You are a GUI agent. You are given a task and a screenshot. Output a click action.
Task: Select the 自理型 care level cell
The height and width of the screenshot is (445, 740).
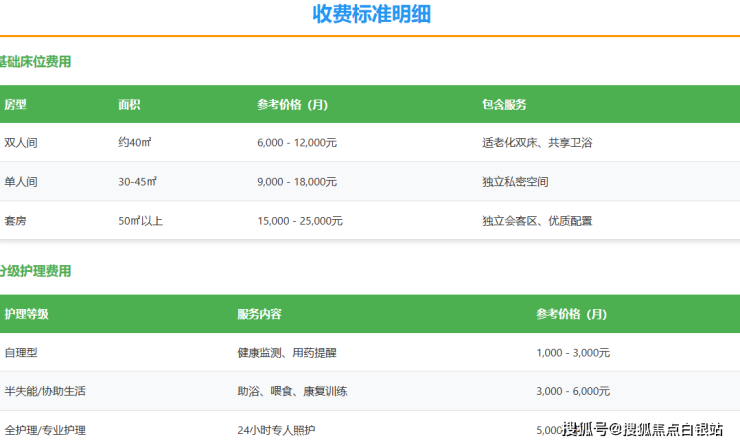[x=20, y=353]
